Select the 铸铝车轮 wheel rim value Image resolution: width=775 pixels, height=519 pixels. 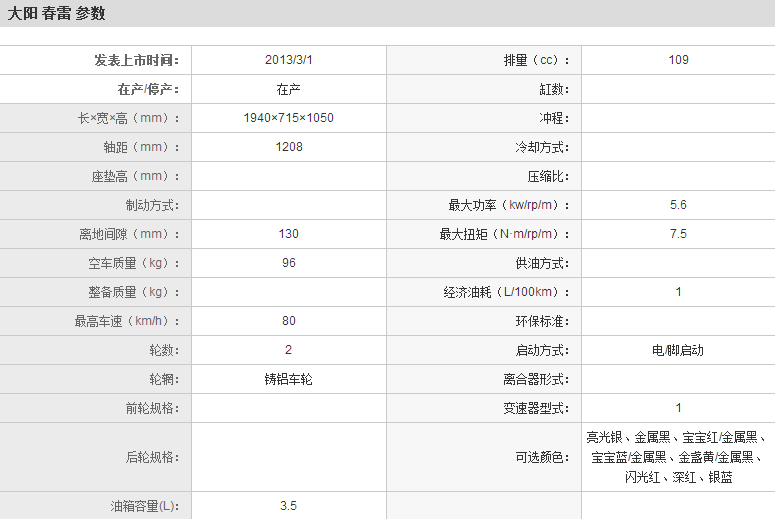[288, 379]
